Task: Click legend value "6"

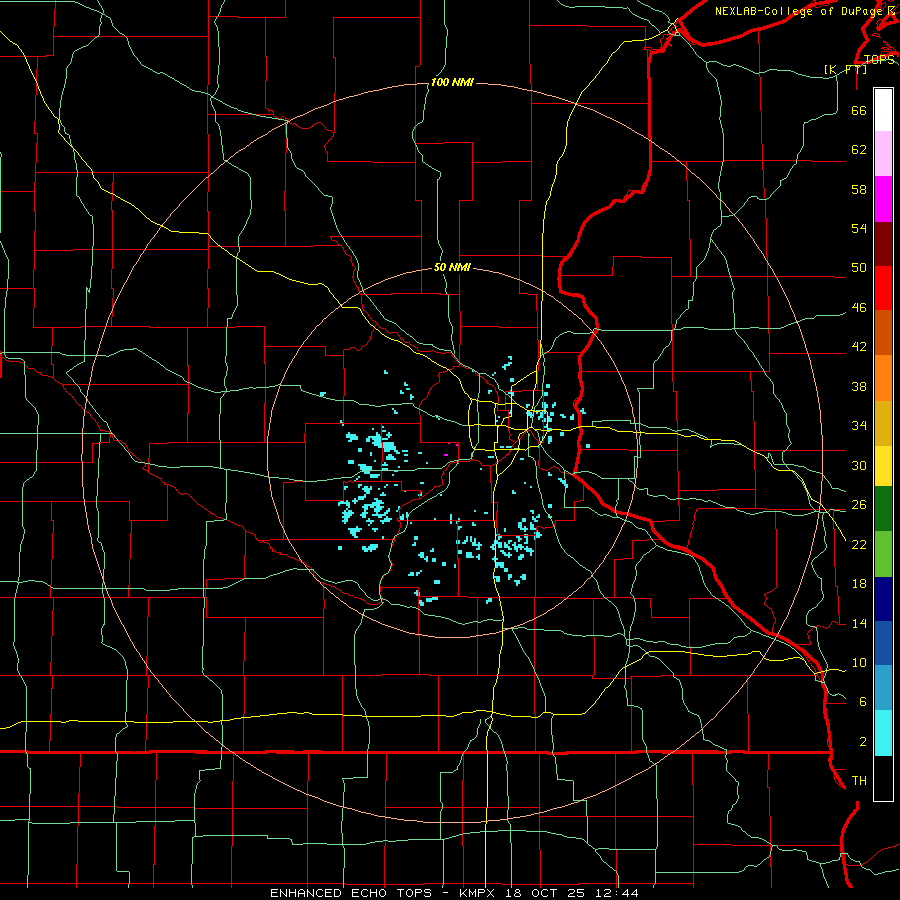Action: (863, 702)
